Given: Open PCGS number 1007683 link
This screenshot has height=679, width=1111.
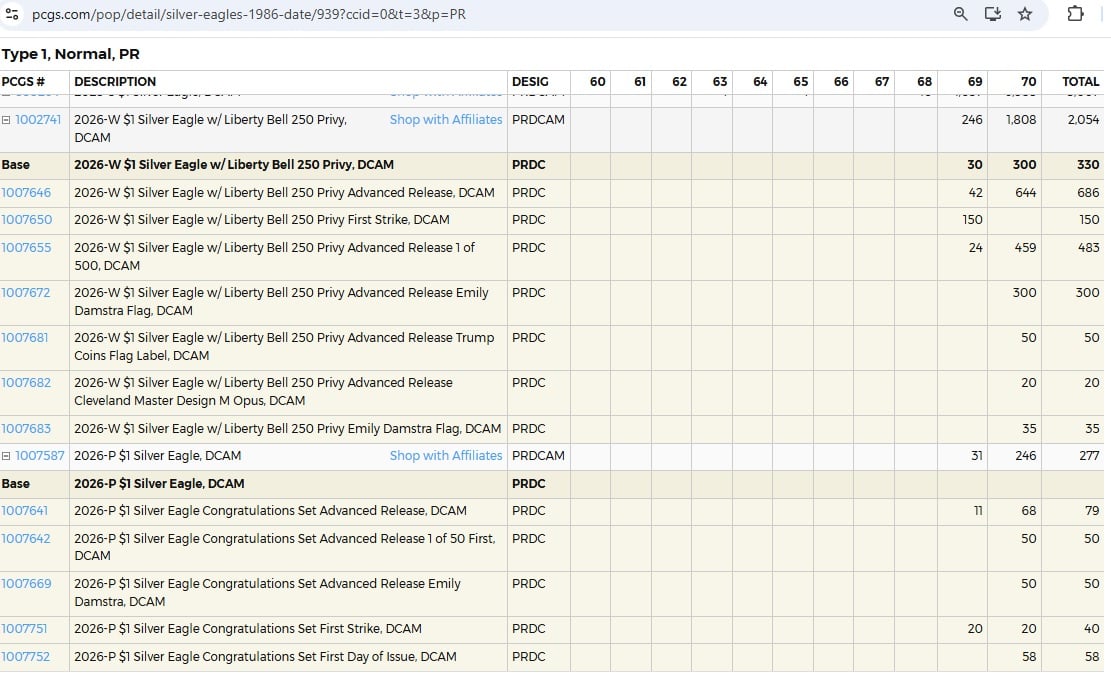Looking at the screenshot, I should [26, 429].
